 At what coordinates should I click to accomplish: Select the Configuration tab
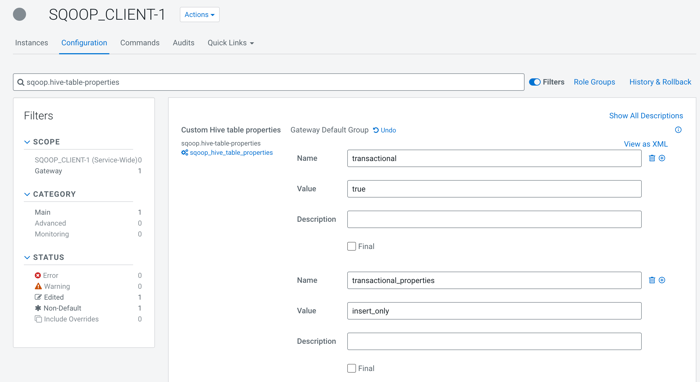(84, 43)
